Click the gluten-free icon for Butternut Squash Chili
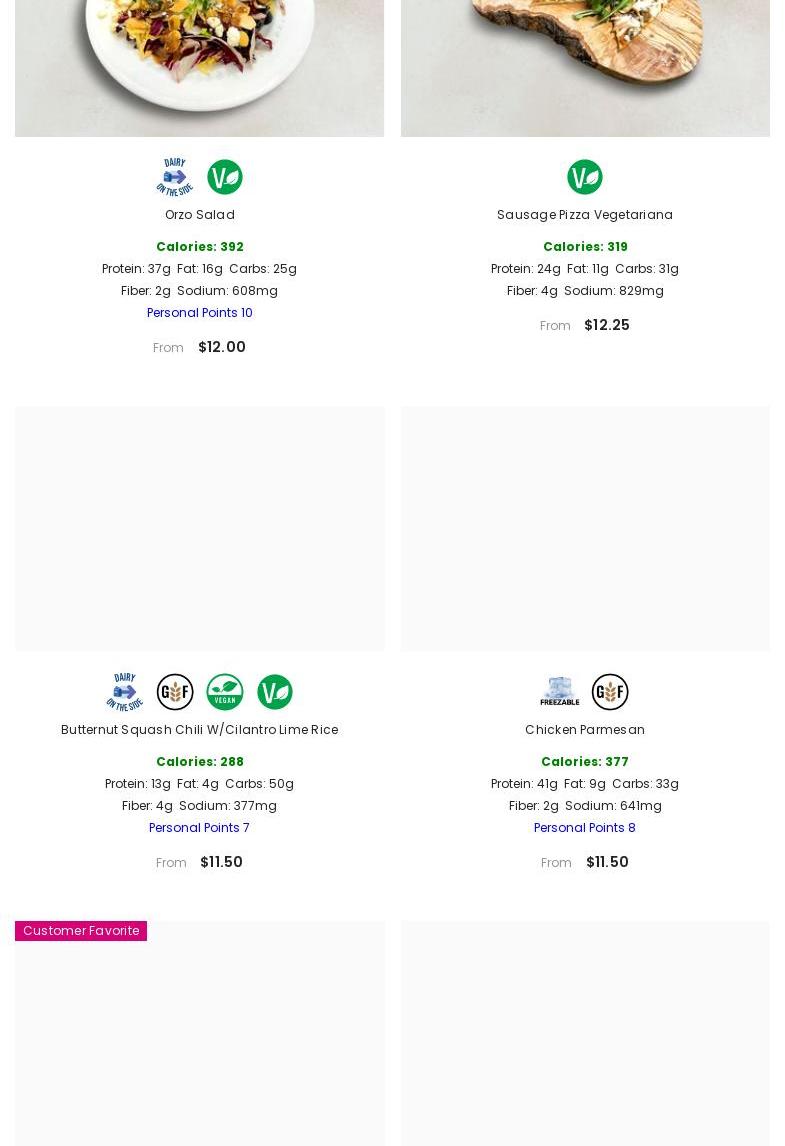Screen dimensions: 785x1146 175,692
